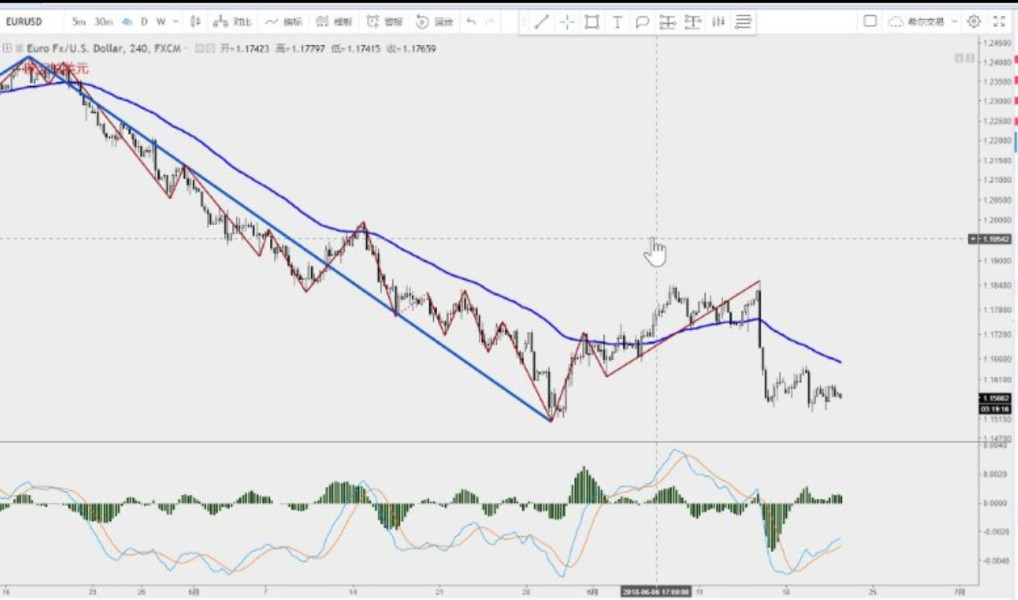Select the D daily timeframe

[x=144, y=21]
